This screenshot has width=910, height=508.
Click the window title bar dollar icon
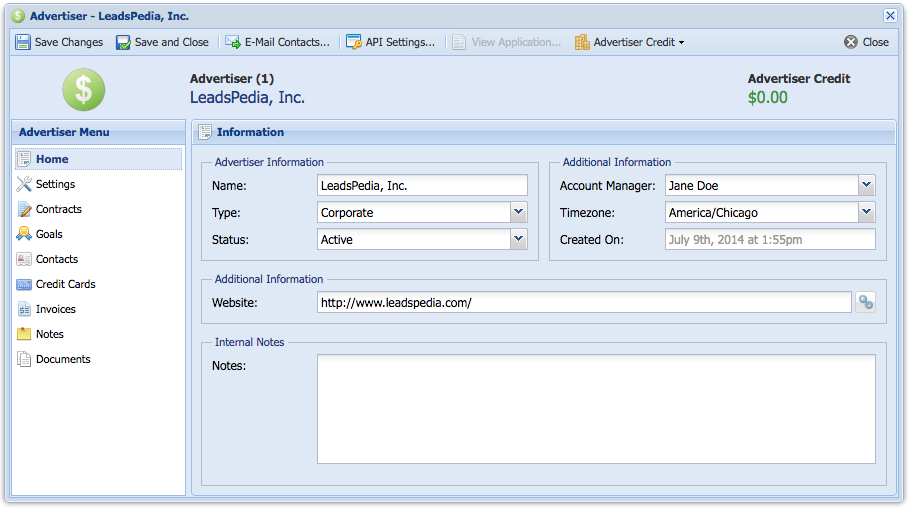click(x=18, y=16)
